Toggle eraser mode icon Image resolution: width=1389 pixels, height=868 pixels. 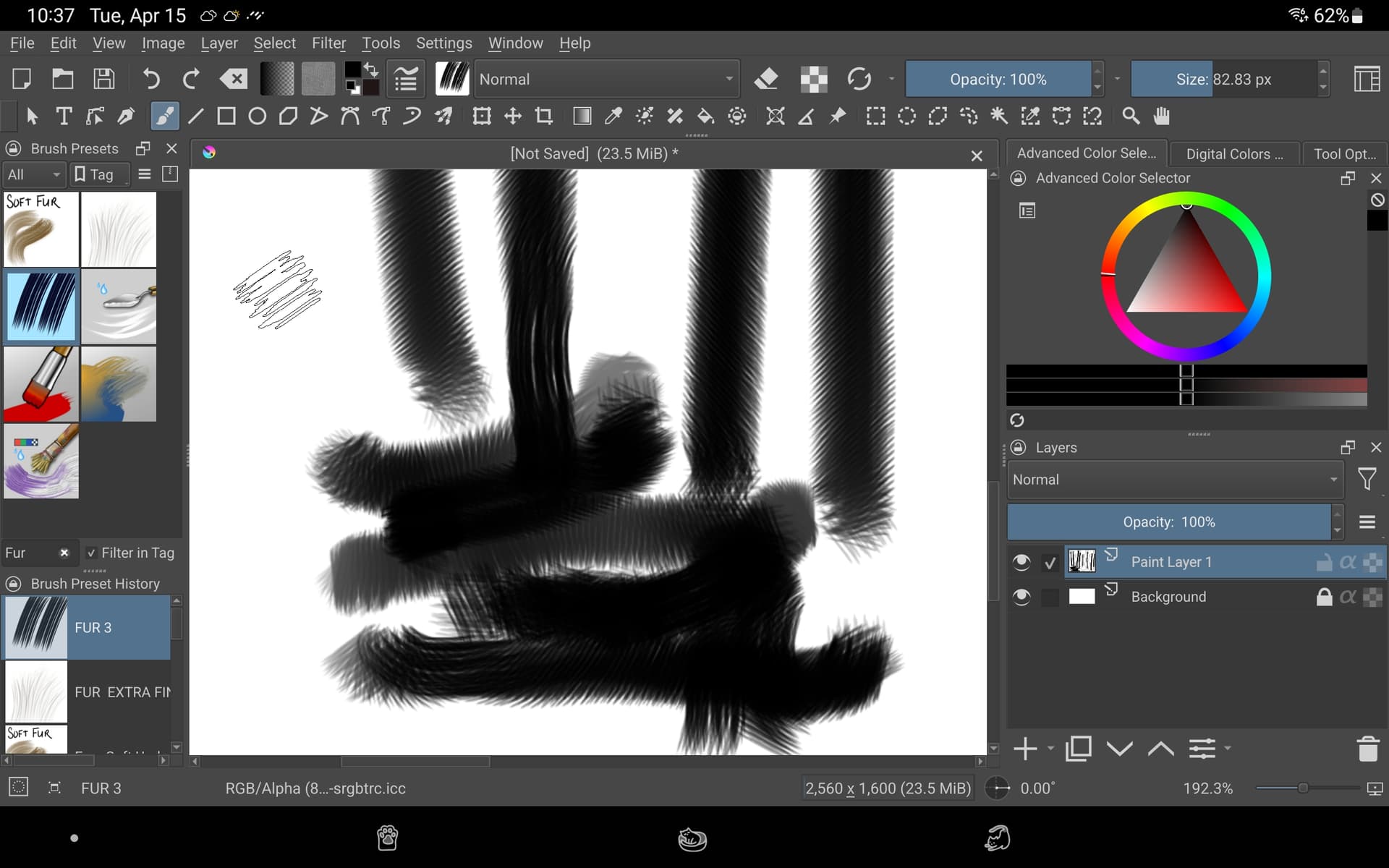pyautogui.click(x=765, y=79)
